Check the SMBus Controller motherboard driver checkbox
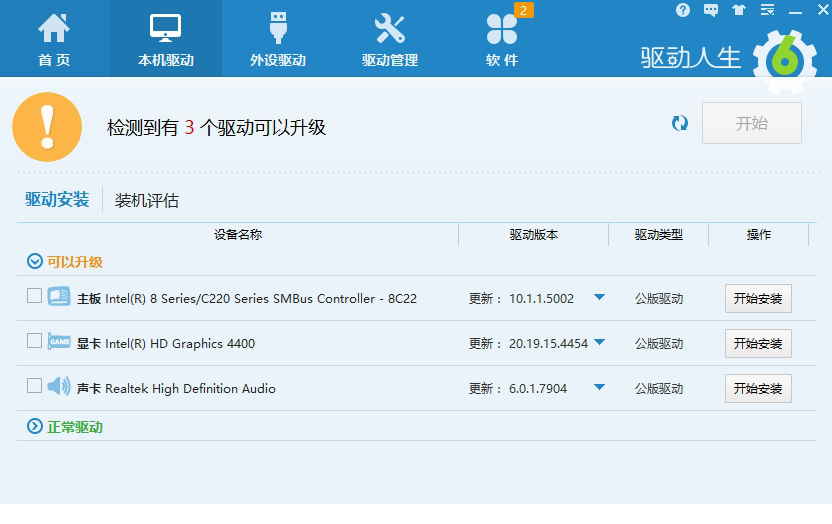 click(34, 295)
